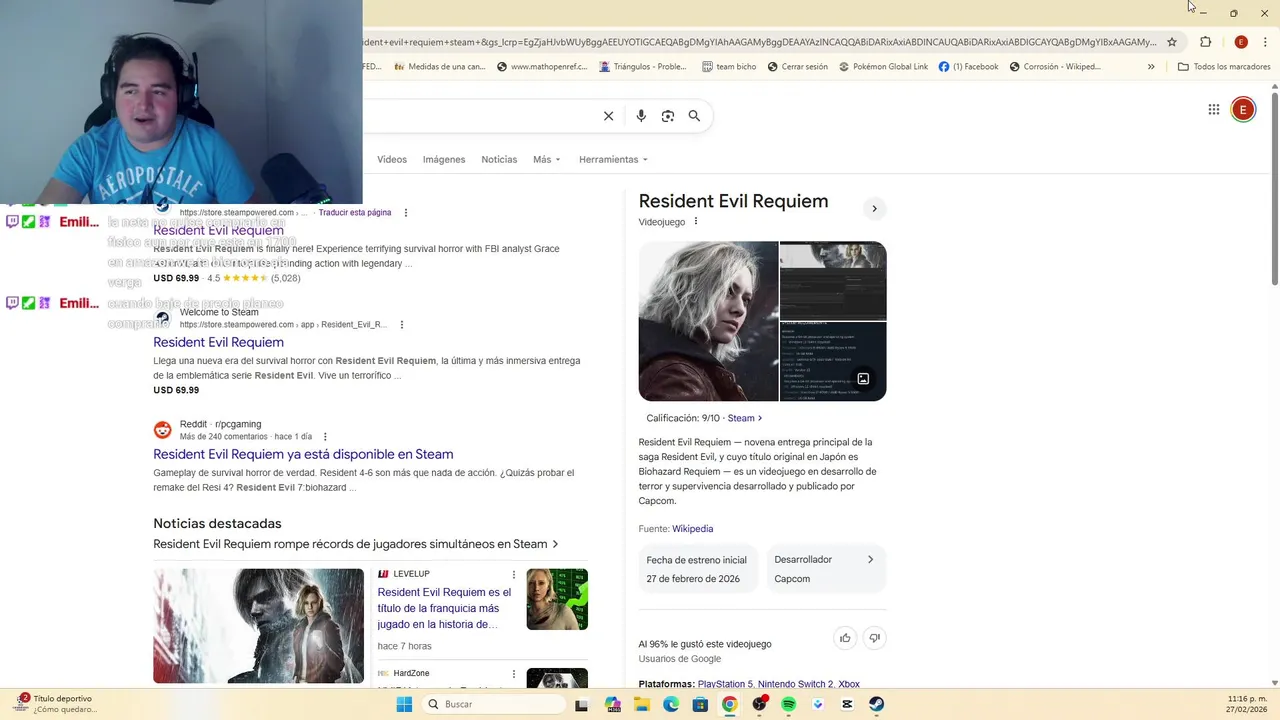
Task: Open the featured news image thumbnail
Action: (x=258, y=626)
